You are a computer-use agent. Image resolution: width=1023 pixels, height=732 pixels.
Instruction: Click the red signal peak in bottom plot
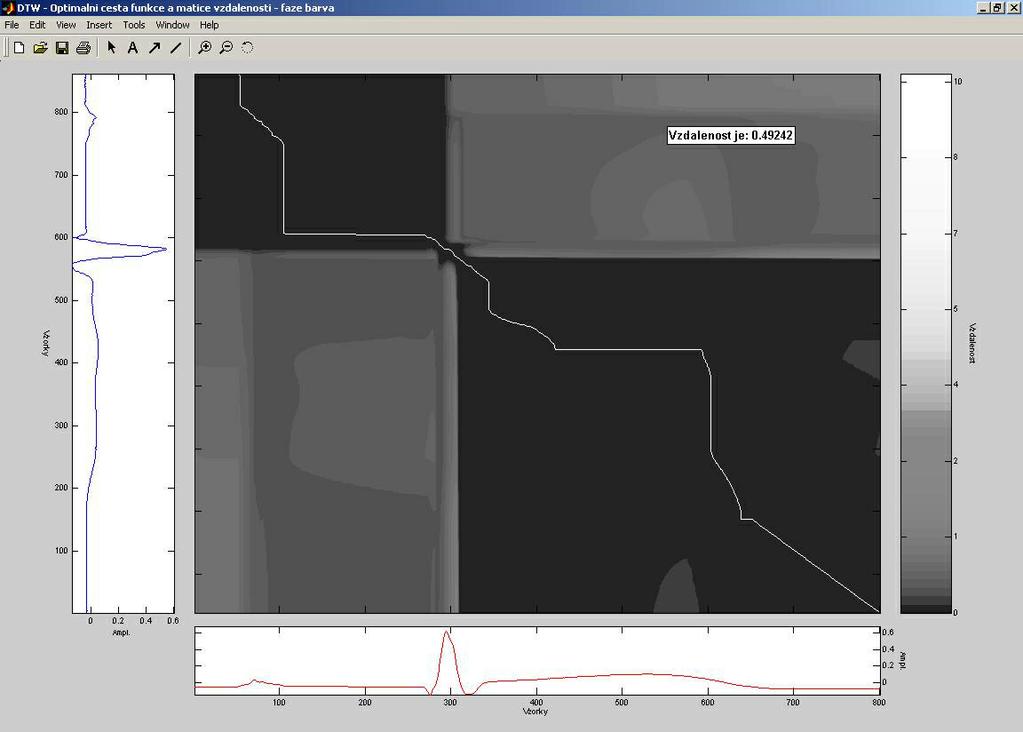pos(447,633)
